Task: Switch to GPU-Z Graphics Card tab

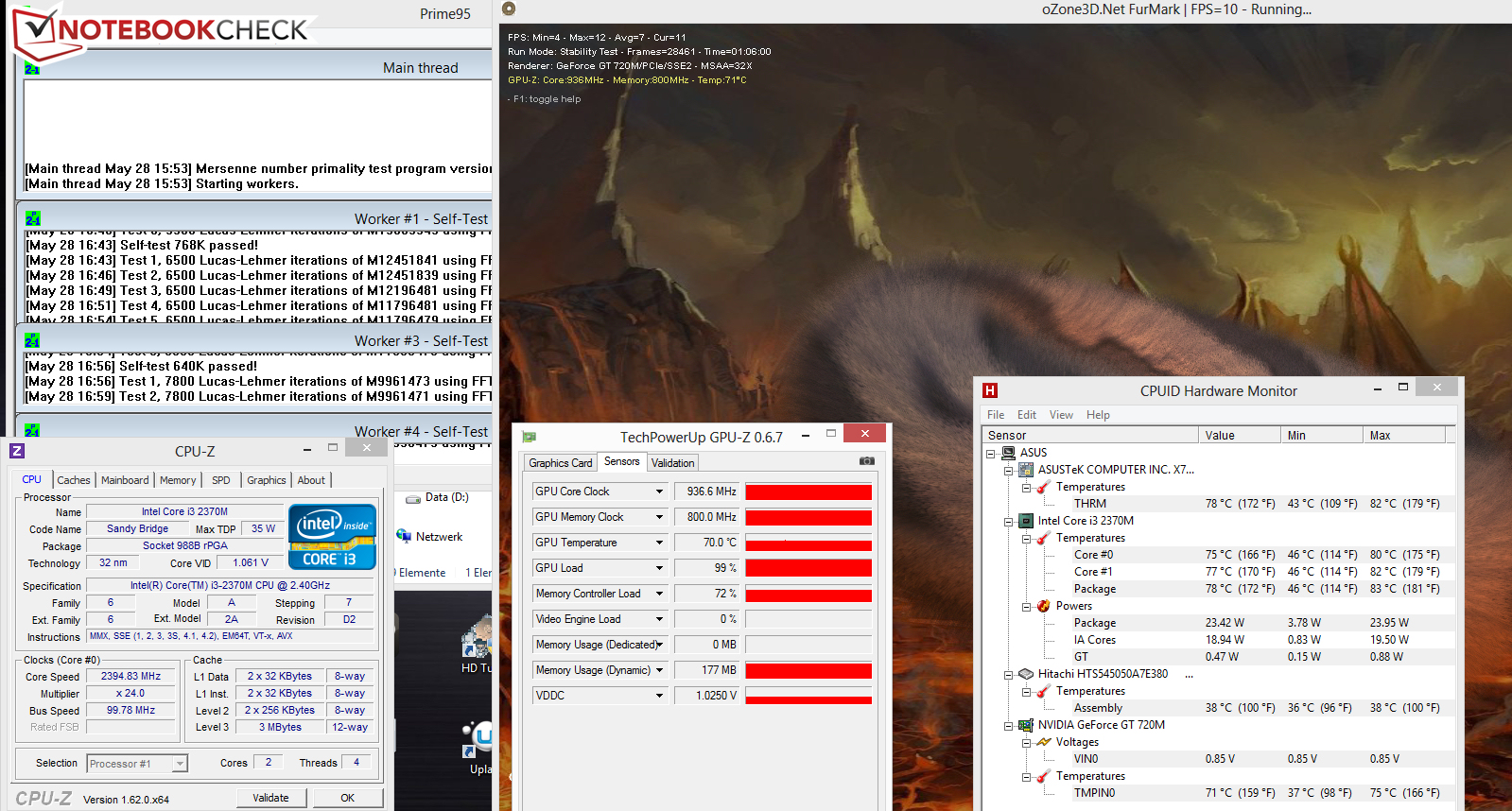Action: pyautogui.click(x=561, y=463)
